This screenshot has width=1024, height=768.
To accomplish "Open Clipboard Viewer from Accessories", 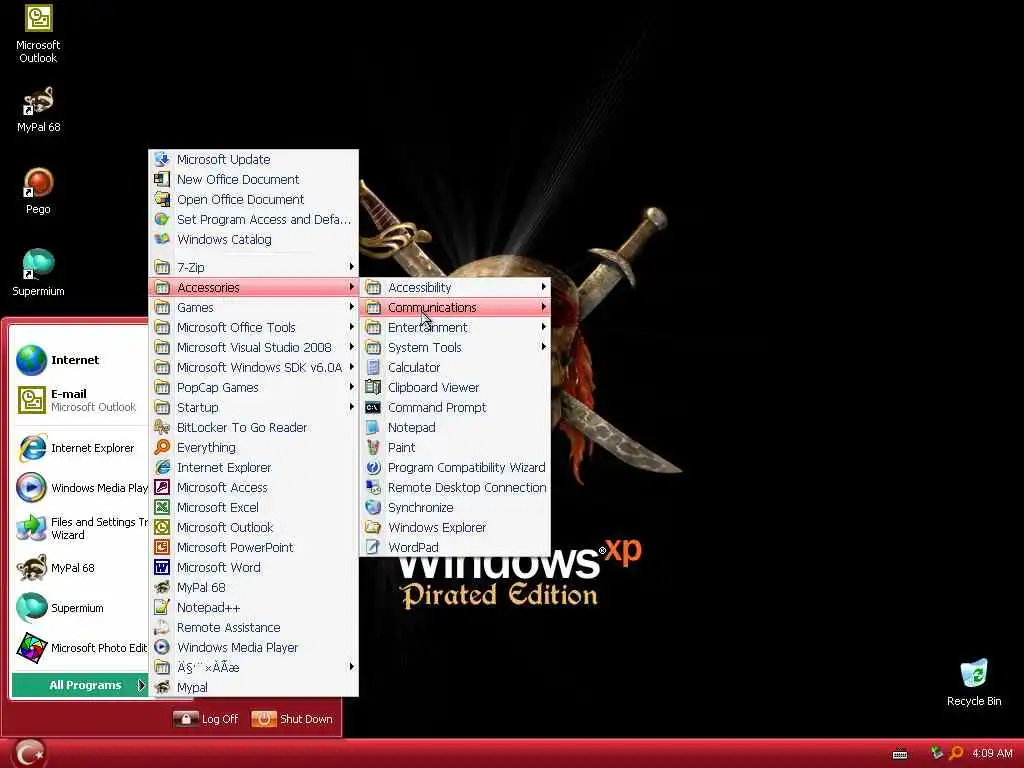I will coord(455,387).
